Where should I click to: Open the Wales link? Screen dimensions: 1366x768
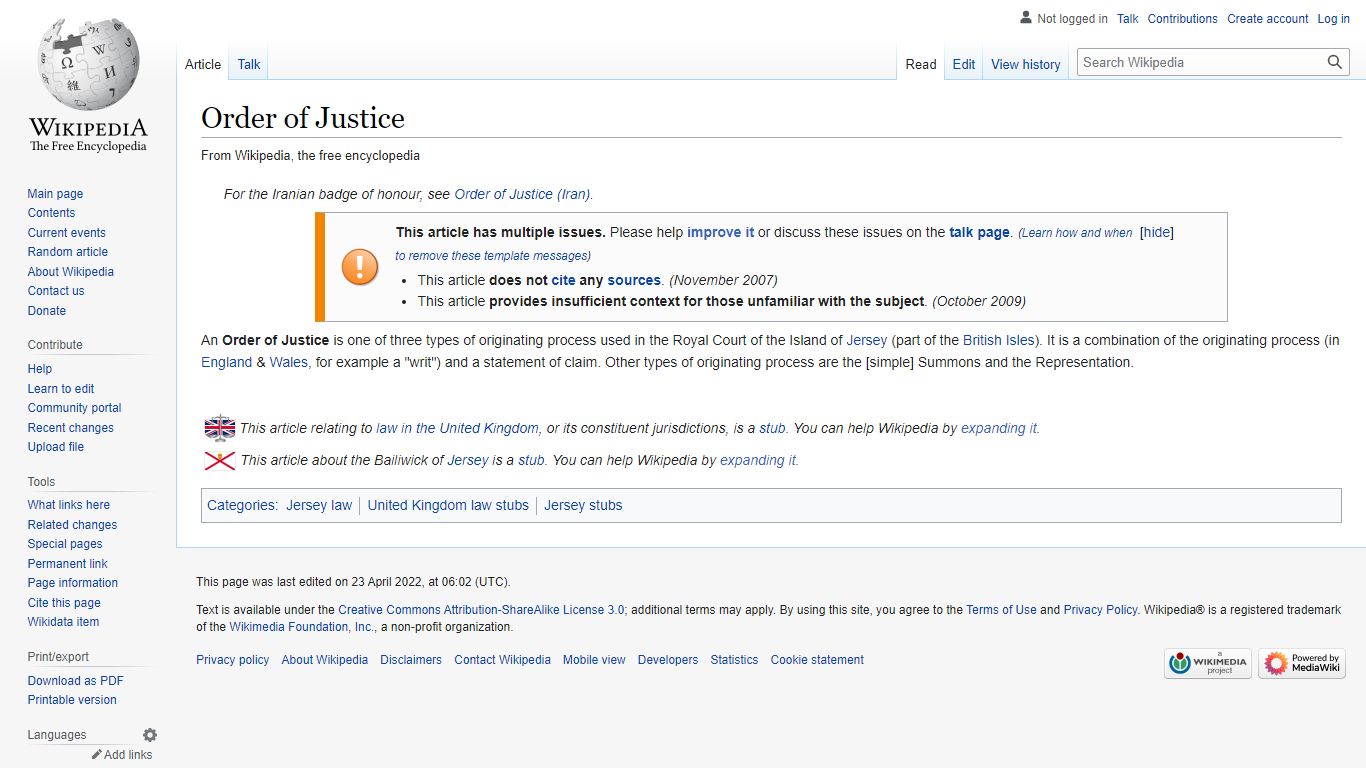288,362
